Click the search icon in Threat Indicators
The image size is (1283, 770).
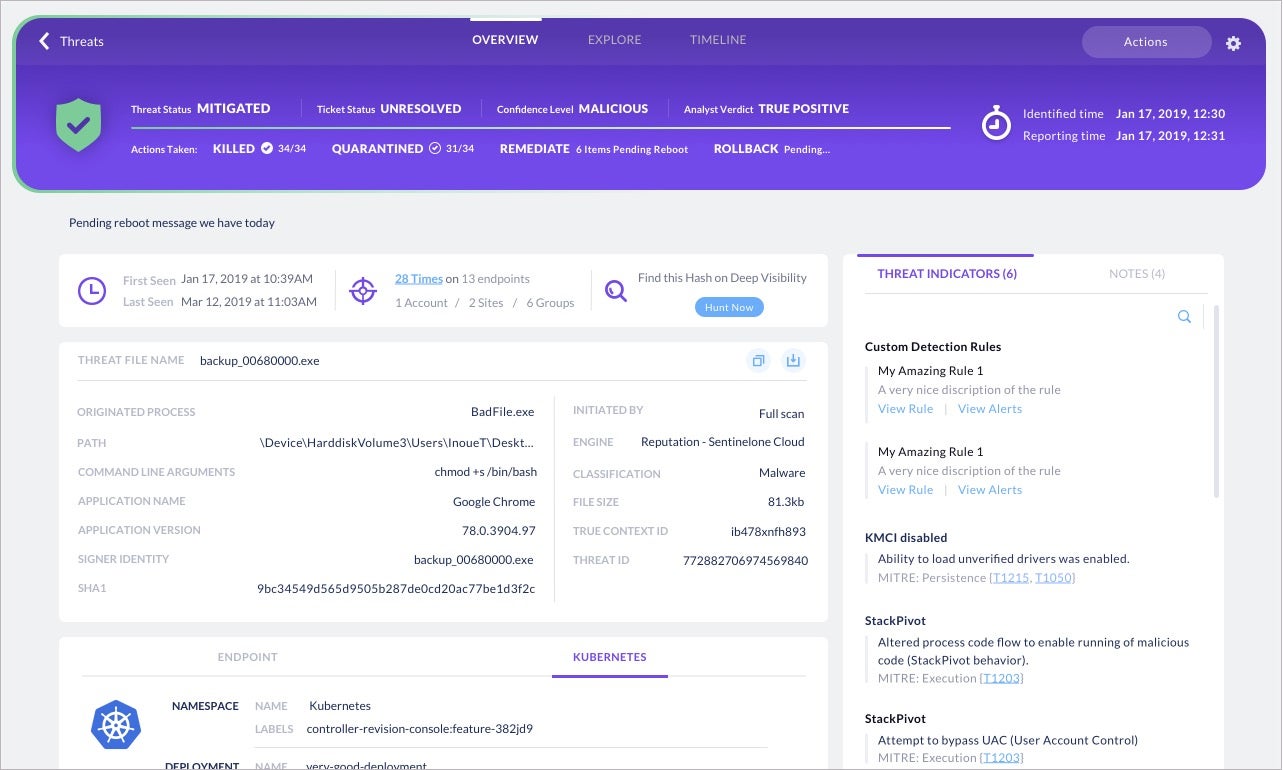[x=1184, y=317]
